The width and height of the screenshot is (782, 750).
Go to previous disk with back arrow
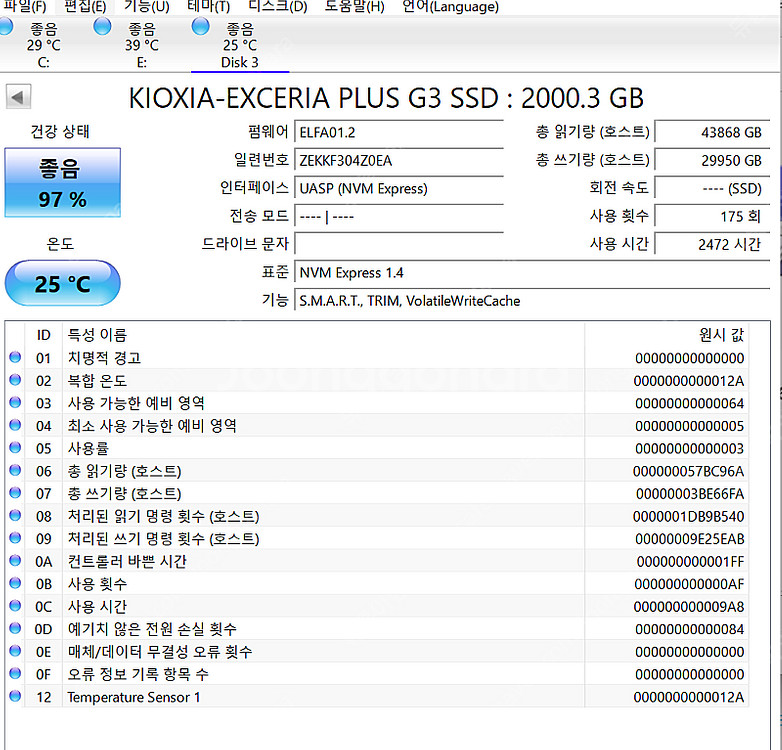[18, 97]
